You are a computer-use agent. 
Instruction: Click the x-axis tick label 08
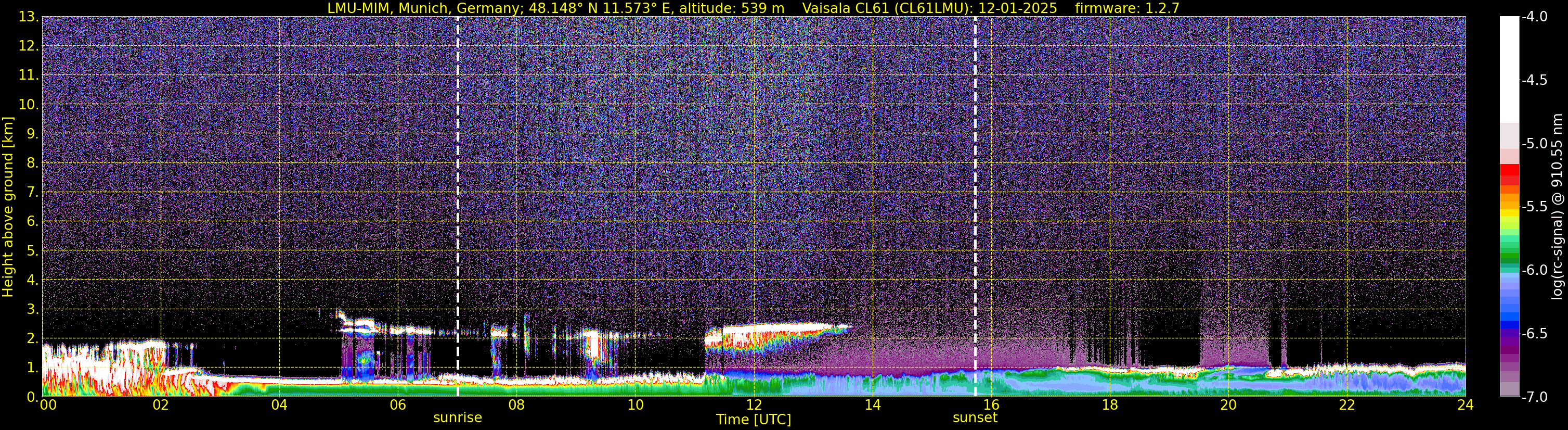pos(516,405)
